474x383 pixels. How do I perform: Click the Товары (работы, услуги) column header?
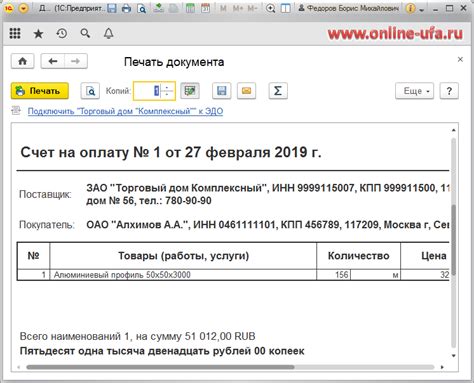pyautogui.click(x=183, y=256)
